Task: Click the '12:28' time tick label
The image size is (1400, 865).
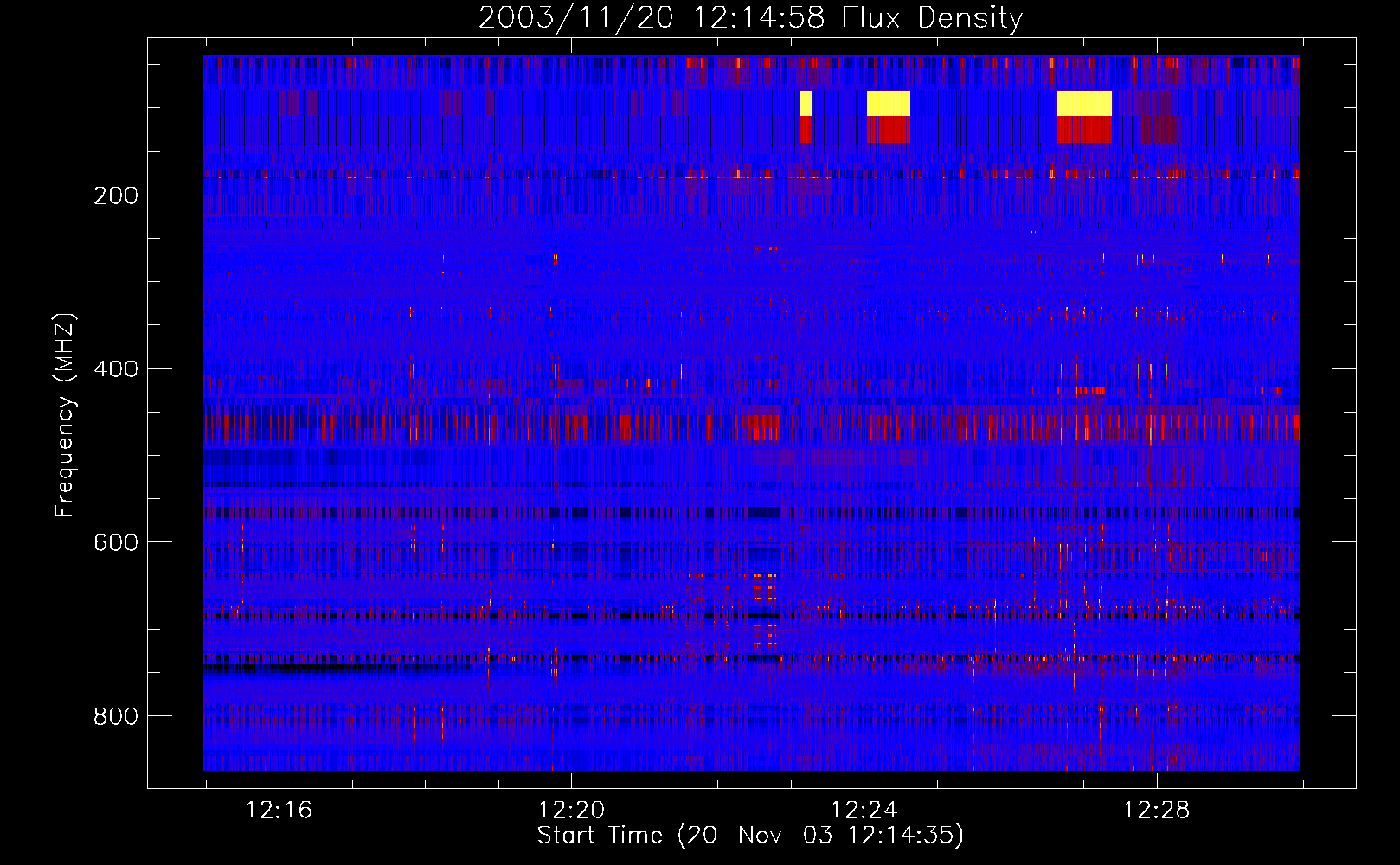Action: click(1156, 811)
